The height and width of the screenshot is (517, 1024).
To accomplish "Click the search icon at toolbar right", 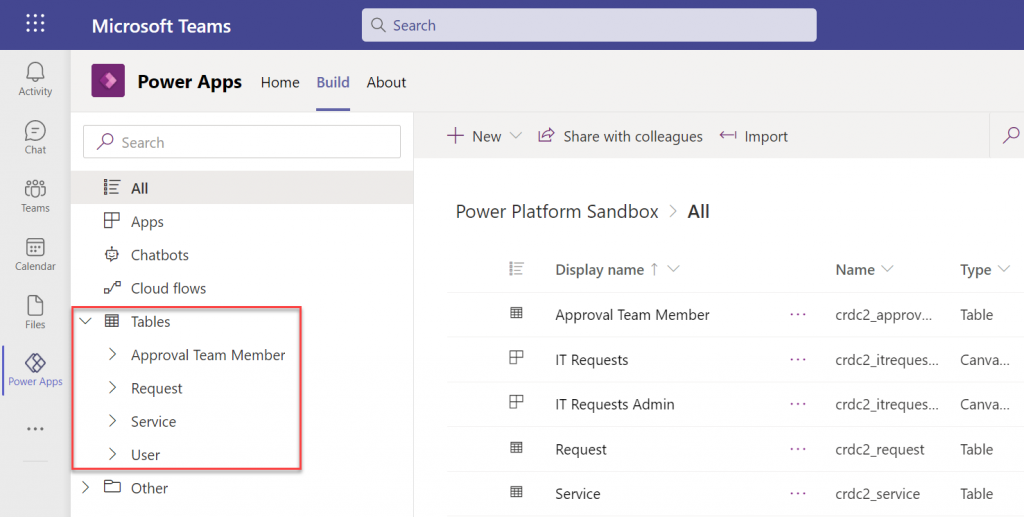I will pyautogui.click(x=1011, y=136).
